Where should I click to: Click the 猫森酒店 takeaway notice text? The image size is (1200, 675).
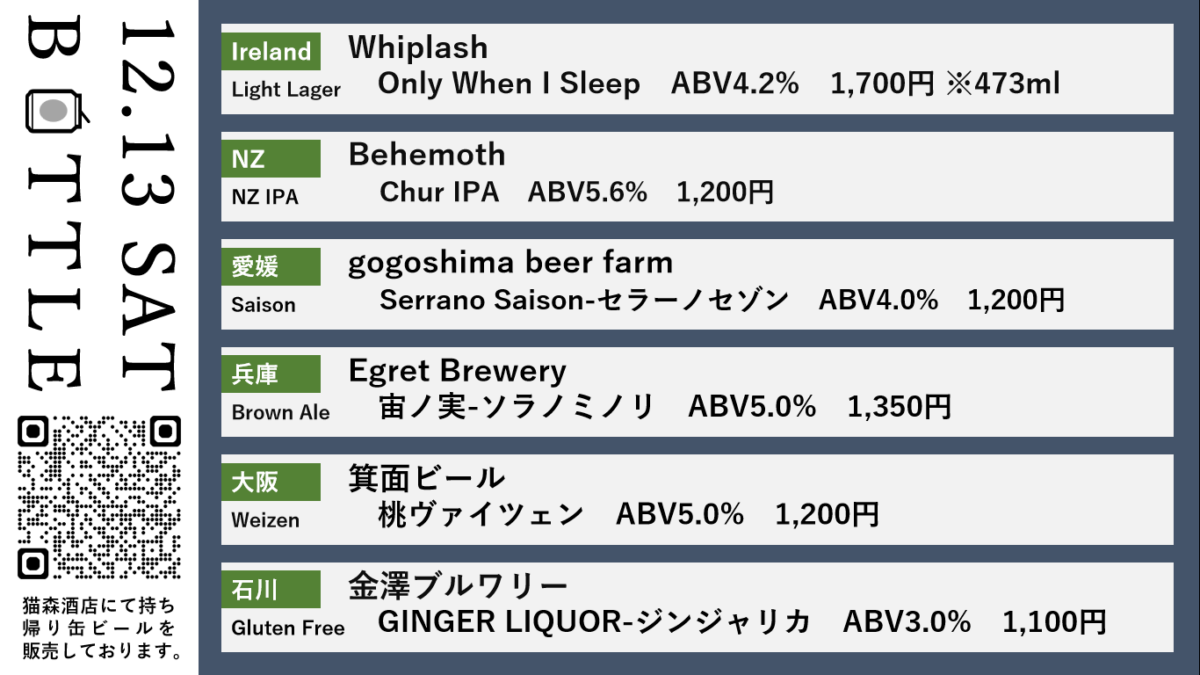coord(100,629)
